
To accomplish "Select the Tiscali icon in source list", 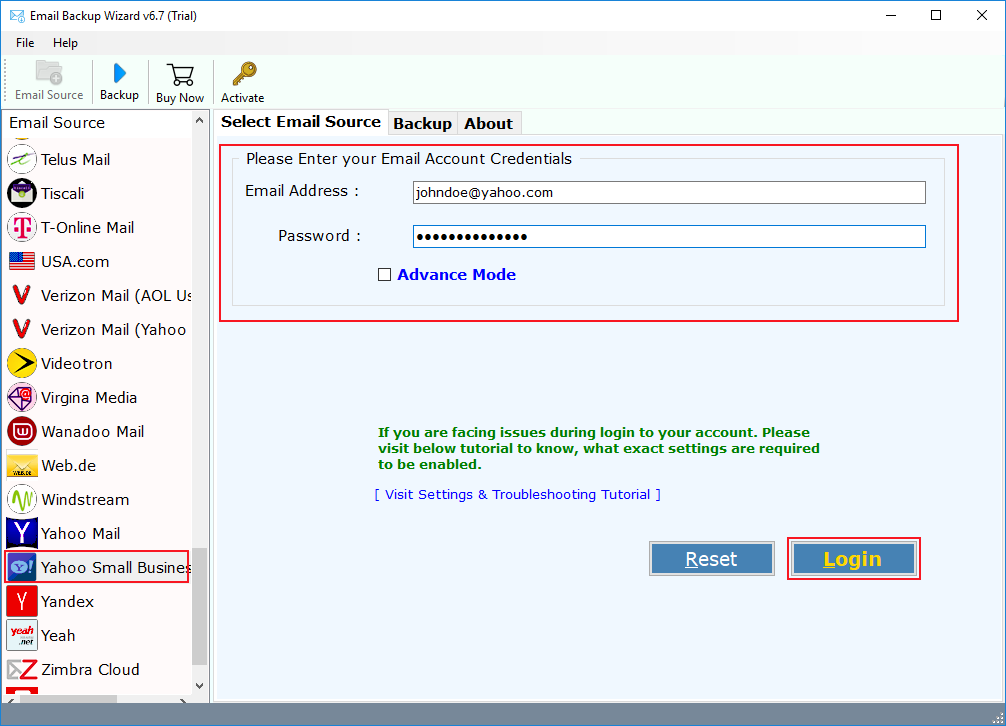I will point(22,193).
